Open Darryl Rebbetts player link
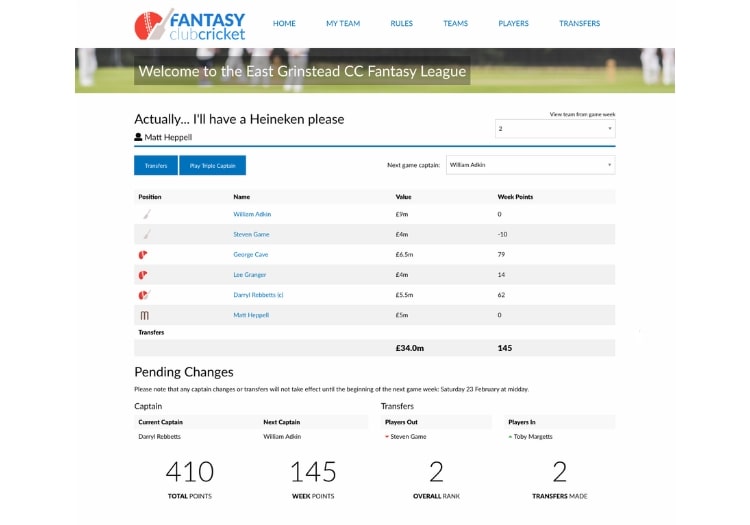750x525 pixels. [x=258, y=295]
